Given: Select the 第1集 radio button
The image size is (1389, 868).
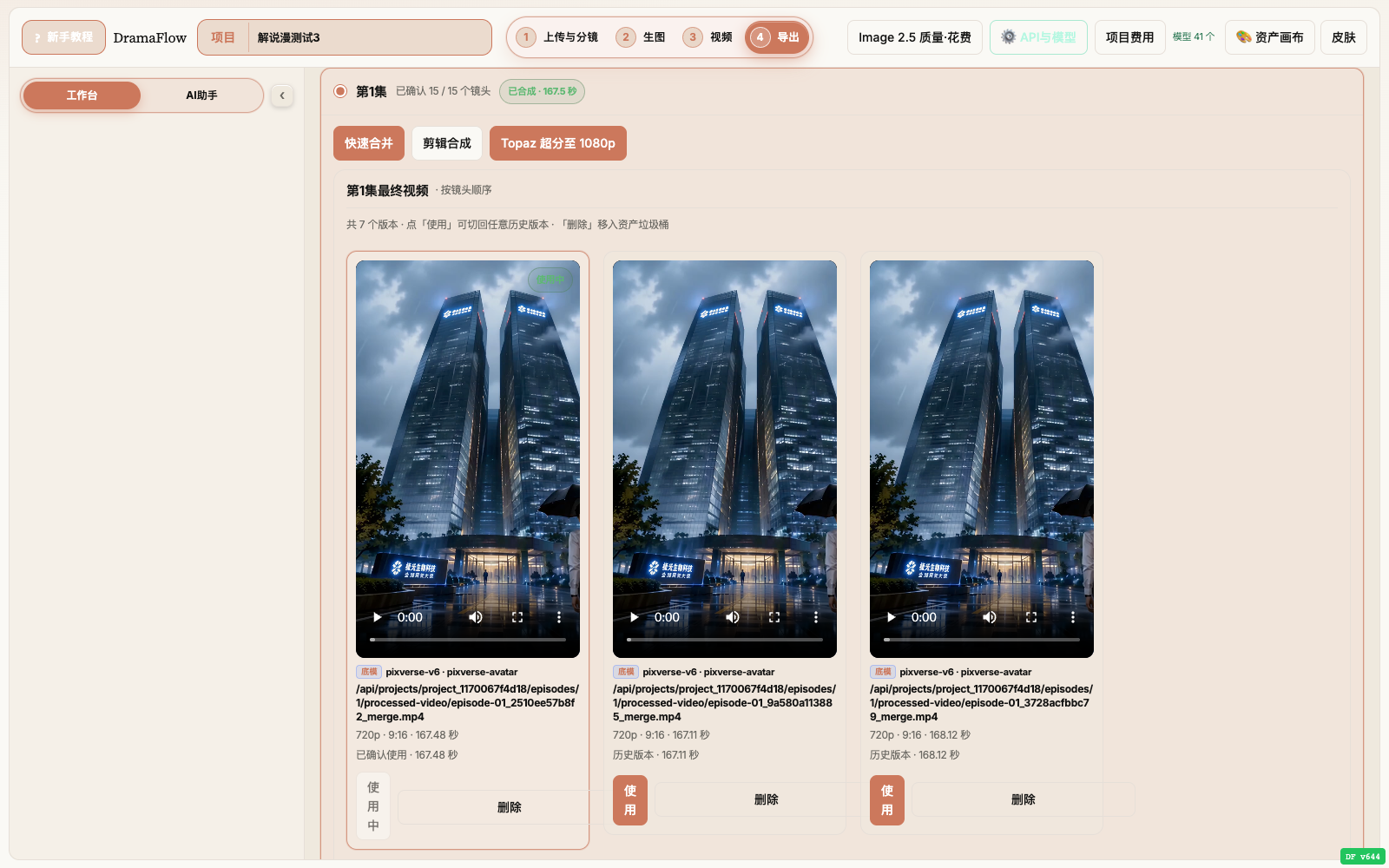Looking at the screenshot, I should pyautogui.click(x=340, y=91).
